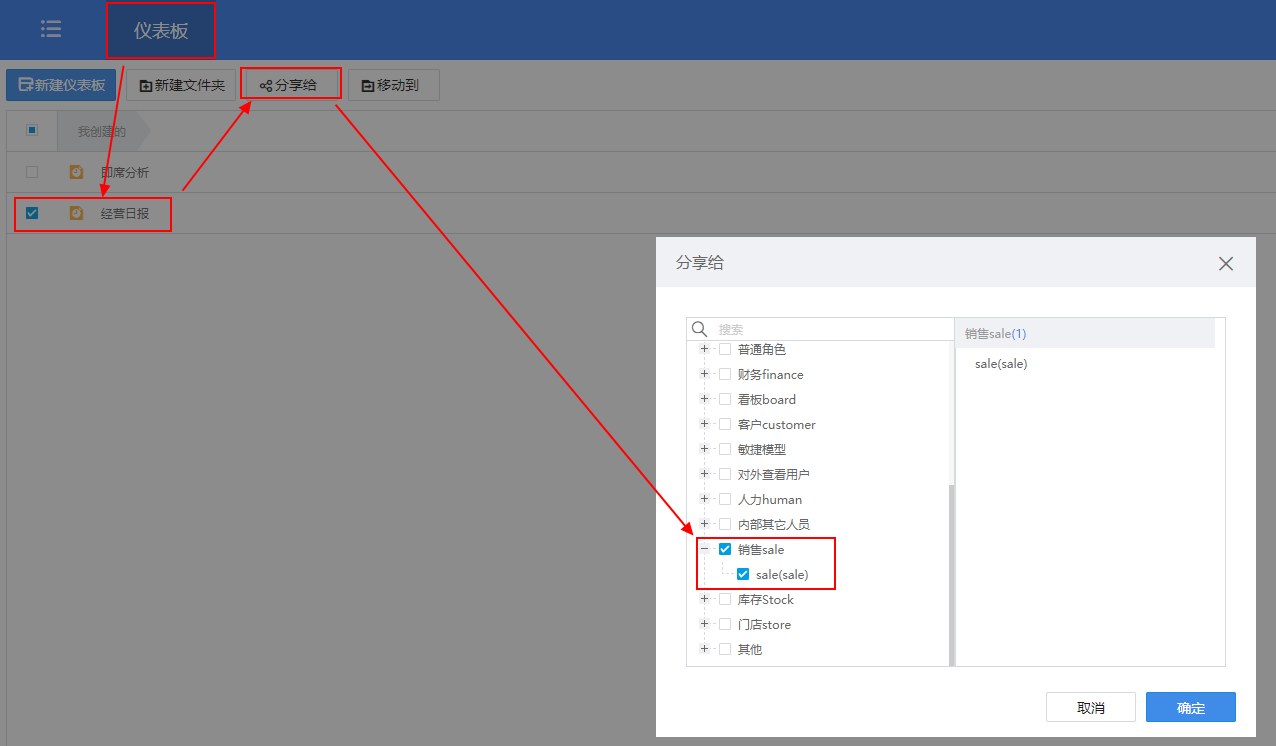
Task: Check the 库存Stock checkbox
Action: pos(725,599)
